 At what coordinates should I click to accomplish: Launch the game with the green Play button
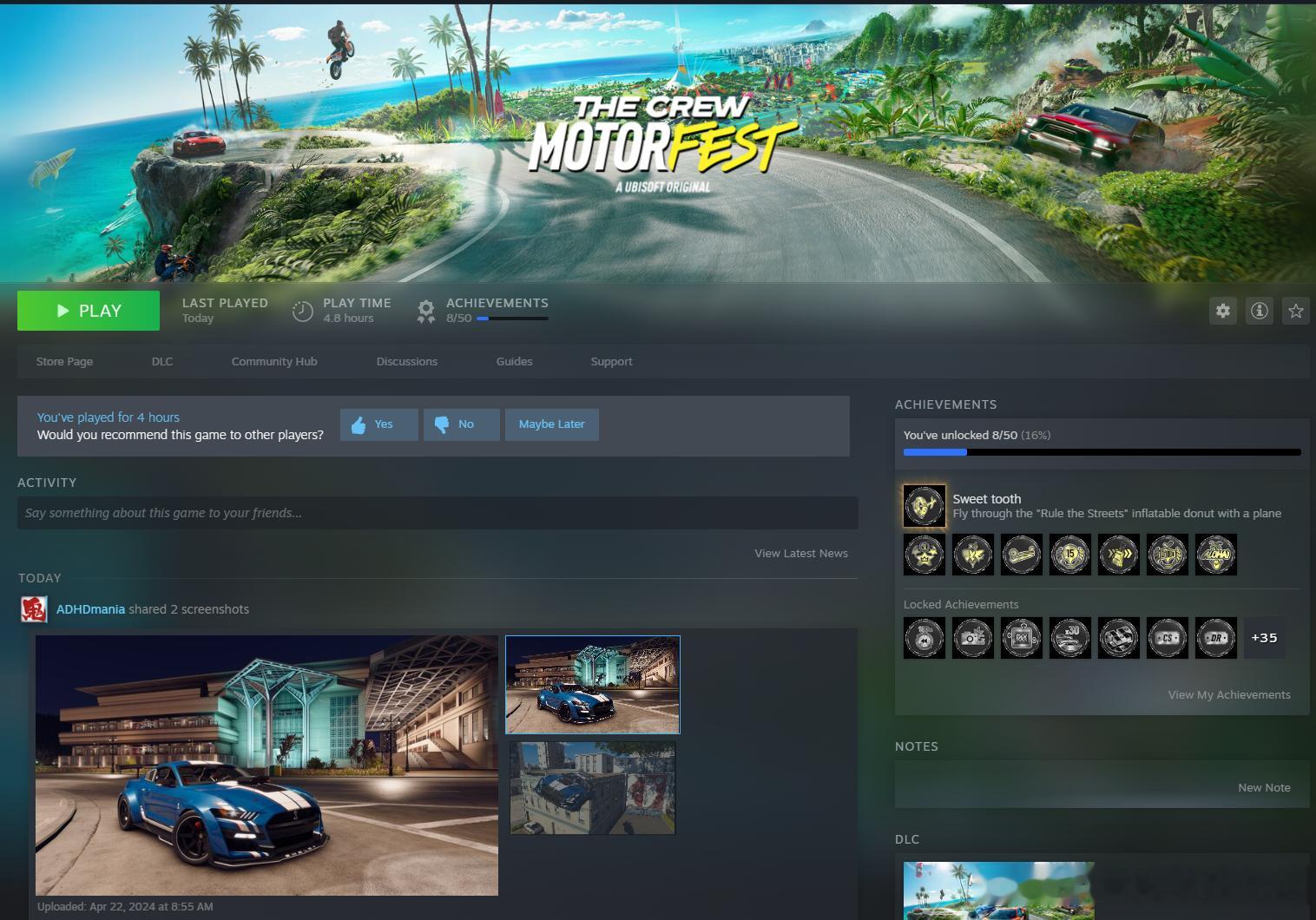pyautogui.click(x=89, y=311)
